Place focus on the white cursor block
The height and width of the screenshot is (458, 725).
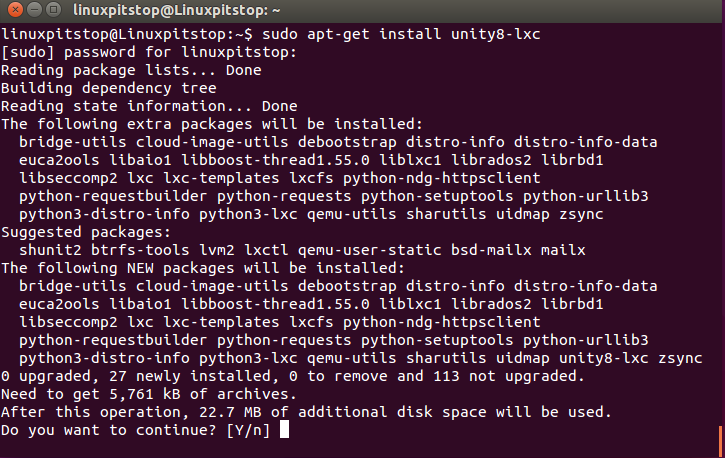click(284, 429)
